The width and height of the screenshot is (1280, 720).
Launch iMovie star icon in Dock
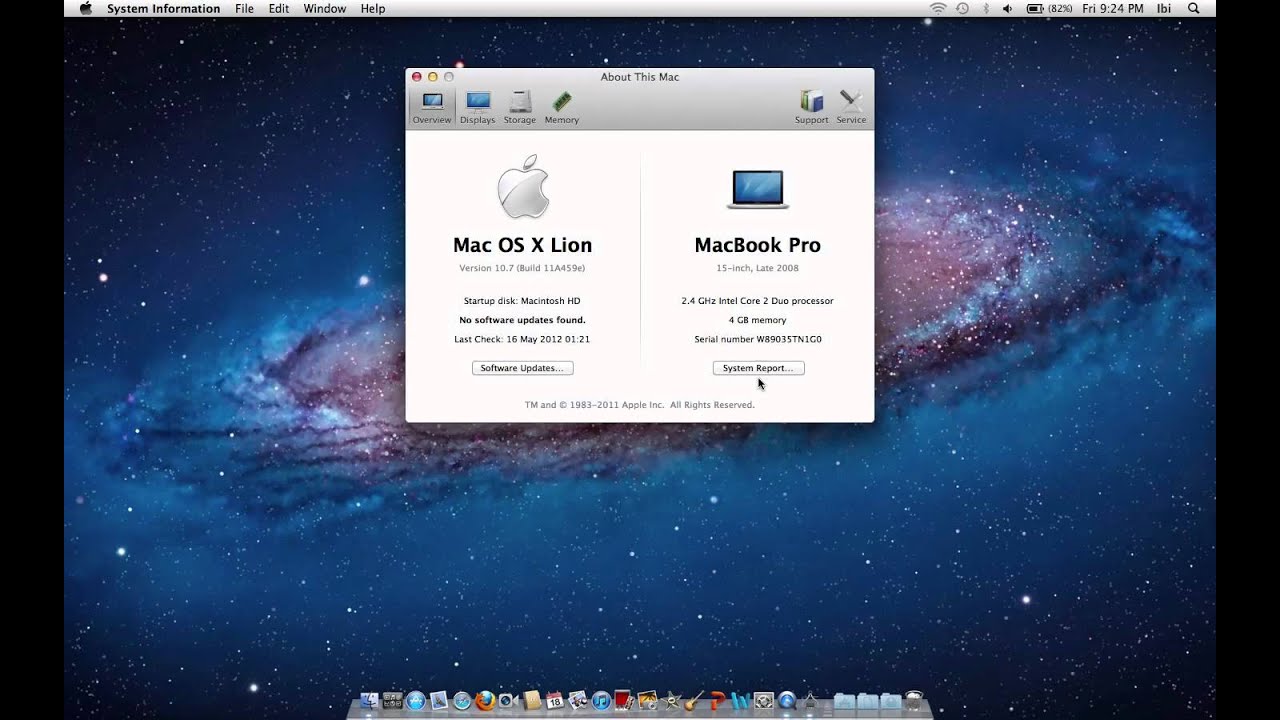point(671,701)
